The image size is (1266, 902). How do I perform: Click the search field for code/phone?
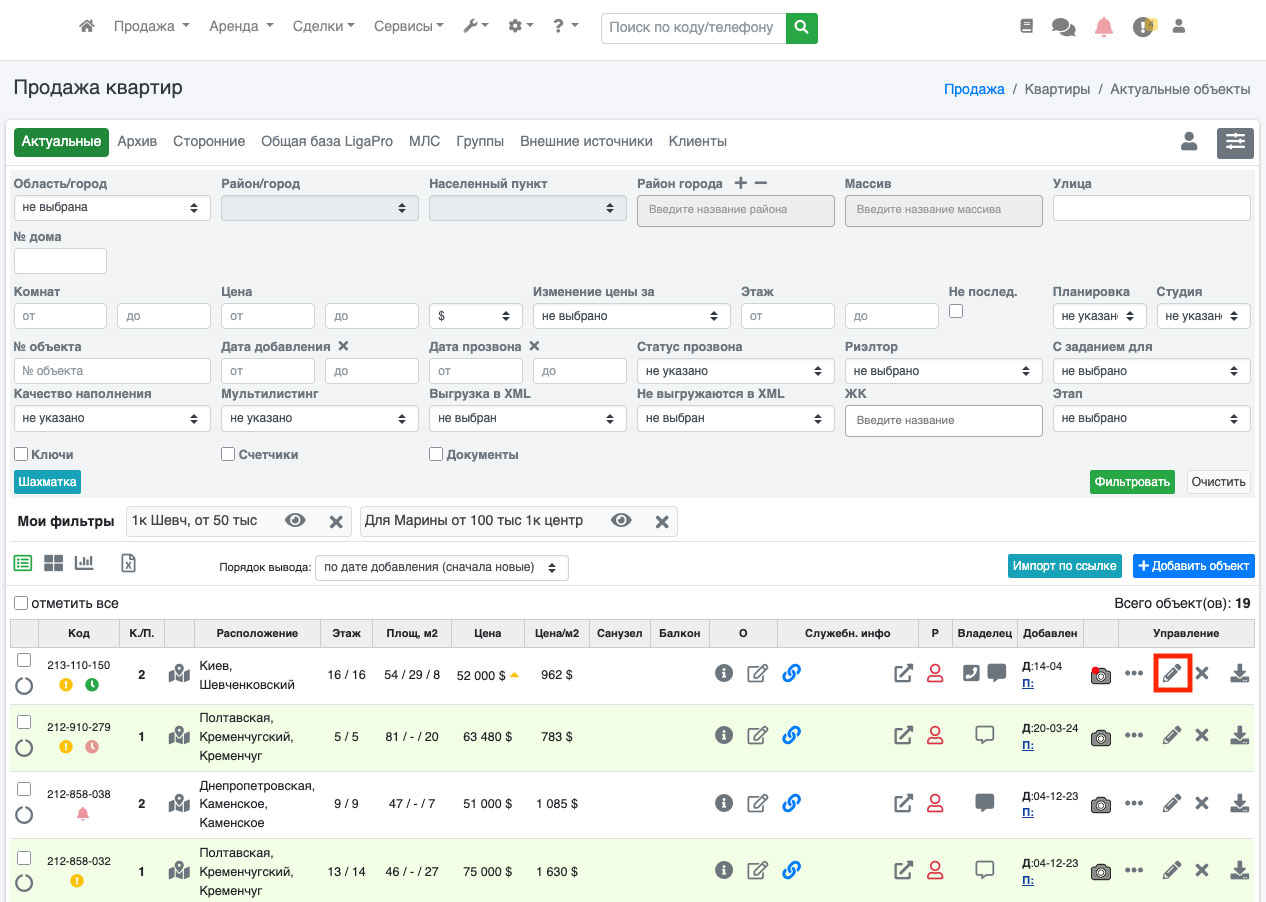coord(693,28)
